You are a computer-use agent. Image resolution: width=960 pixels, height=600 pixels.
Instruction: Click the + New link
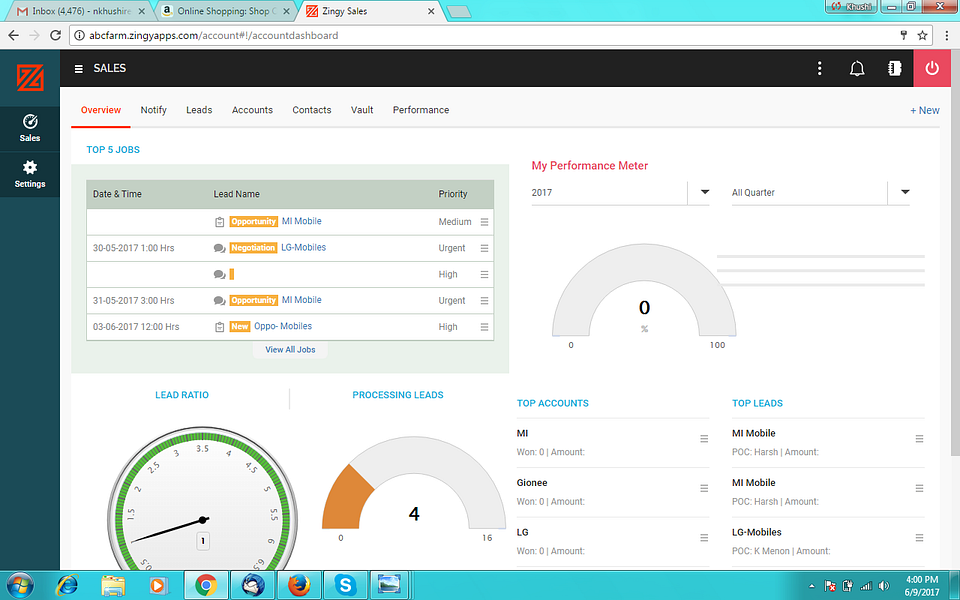924,110
